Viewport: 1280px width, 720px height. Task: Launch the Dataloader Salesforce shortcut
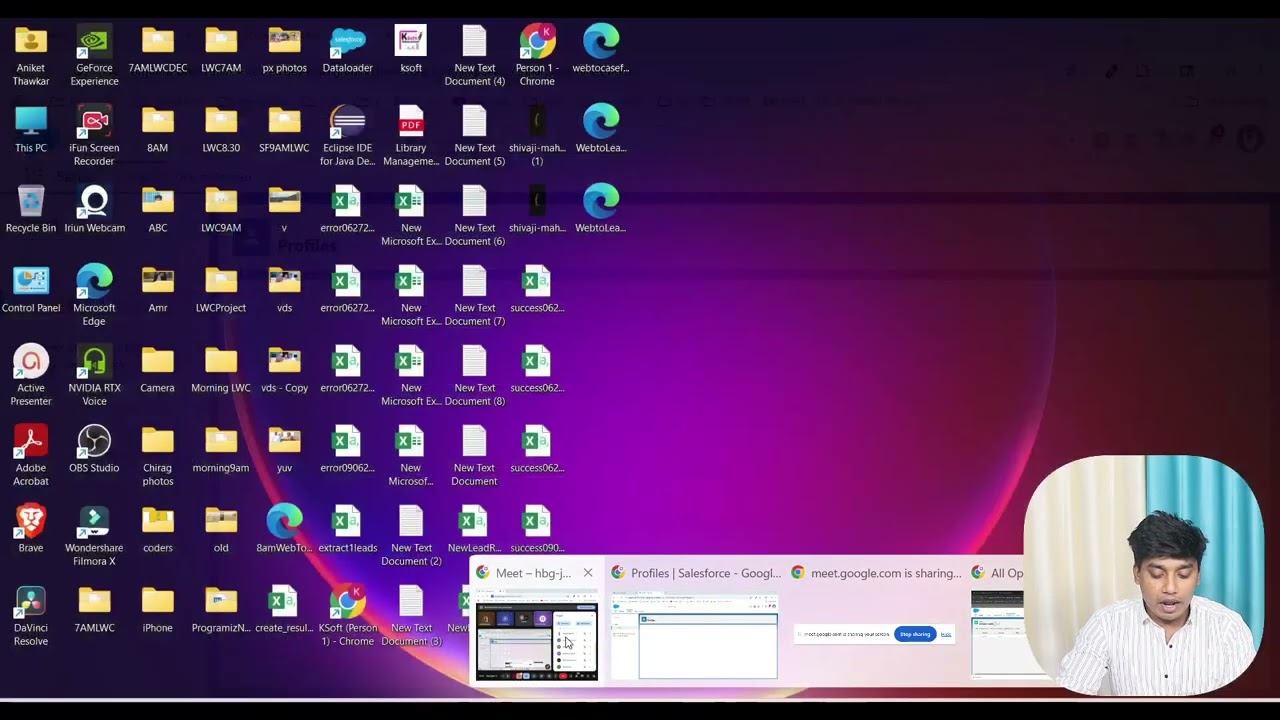coord(347,50)
